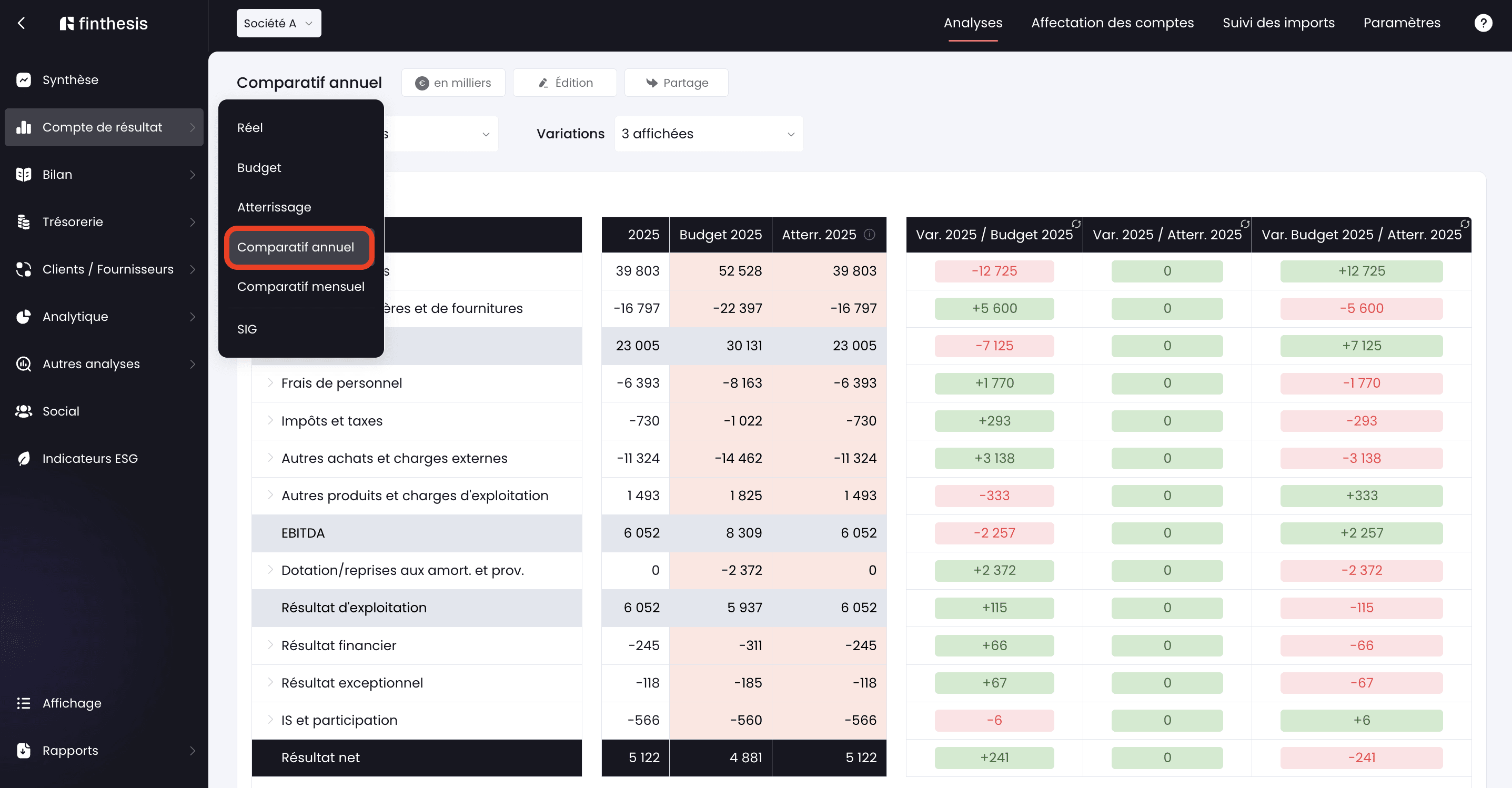Screen dimensions: 1512x788
Task: Click red -12 725 variance cell
Action: pos(994,271)
